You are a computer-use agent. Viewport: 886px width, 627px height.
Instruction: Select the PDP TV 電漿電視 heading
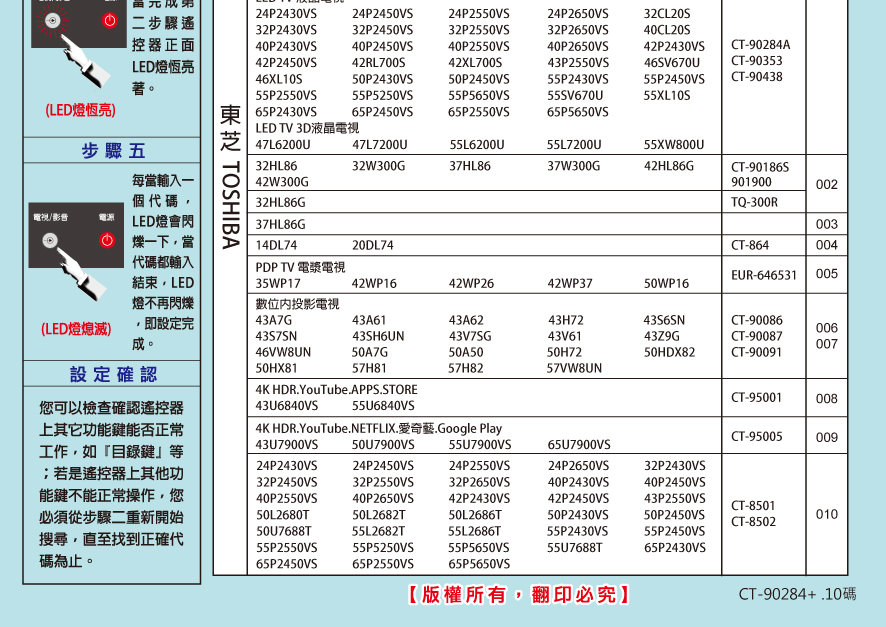[x=300, y=267]
